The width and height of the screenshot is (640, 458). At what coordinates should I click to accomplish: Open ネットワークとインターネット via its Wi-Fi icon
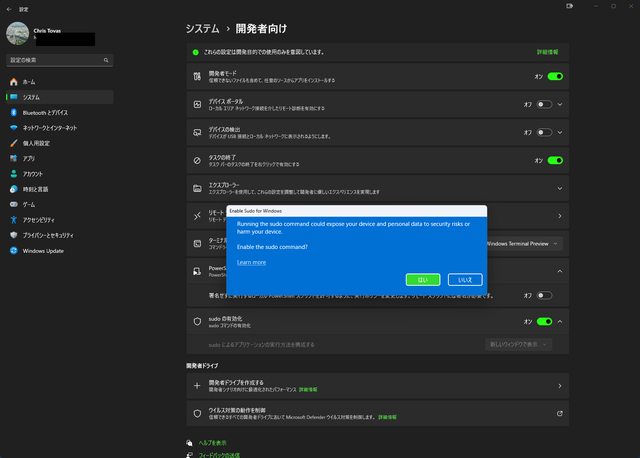pyautogui.click(x=13, y=128)
